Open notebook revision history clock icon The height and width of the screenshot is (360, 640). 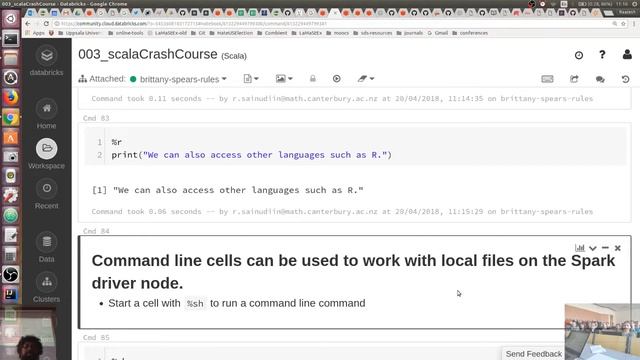pyautogui.click(x=579, y=55)
